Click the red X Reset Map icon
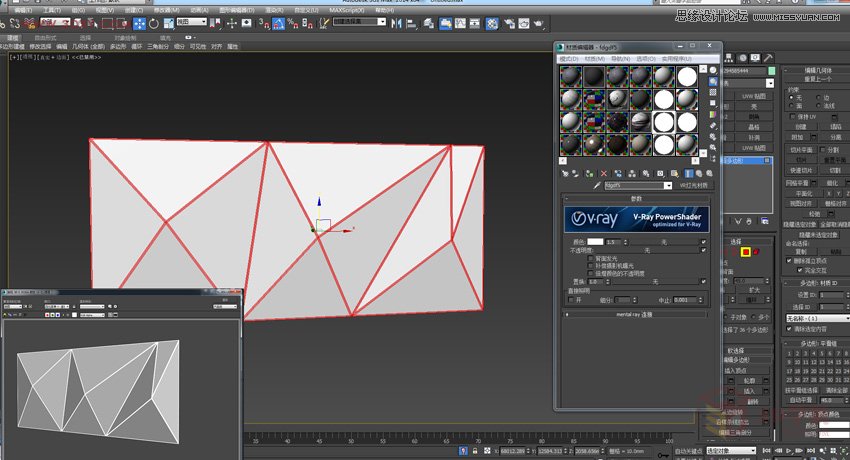 point(603,173)
